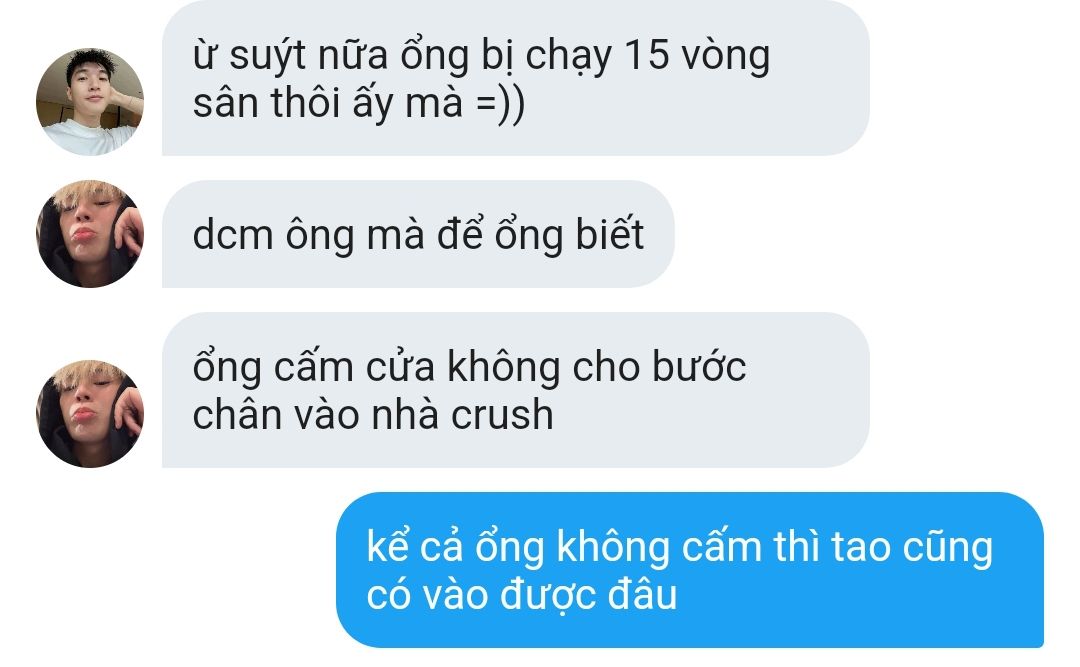Select the 'ổng cấm cửa không cho bước' bubble
This screenshot has width=1080, height=667.
515,390
